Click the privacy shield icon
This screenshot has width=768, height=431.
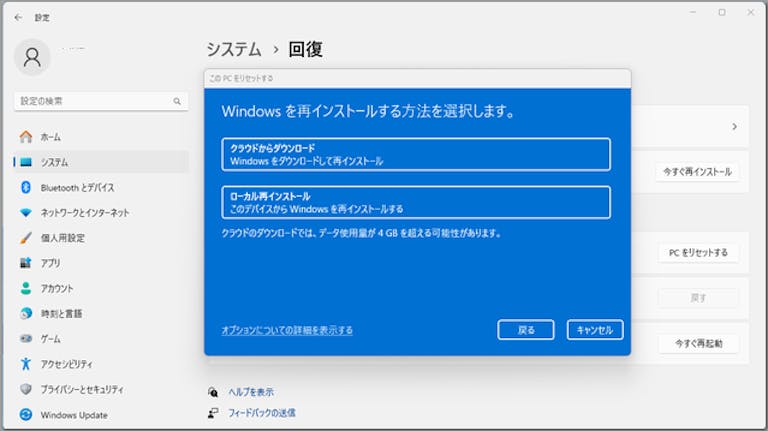click(x=26, y=389)
